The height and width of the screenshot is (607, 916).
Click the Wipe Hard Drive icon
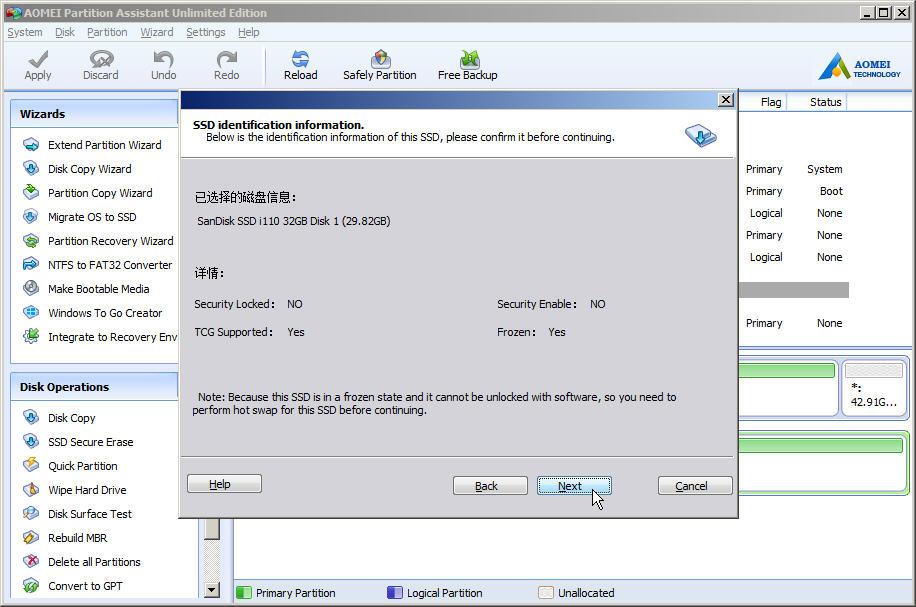31,490
